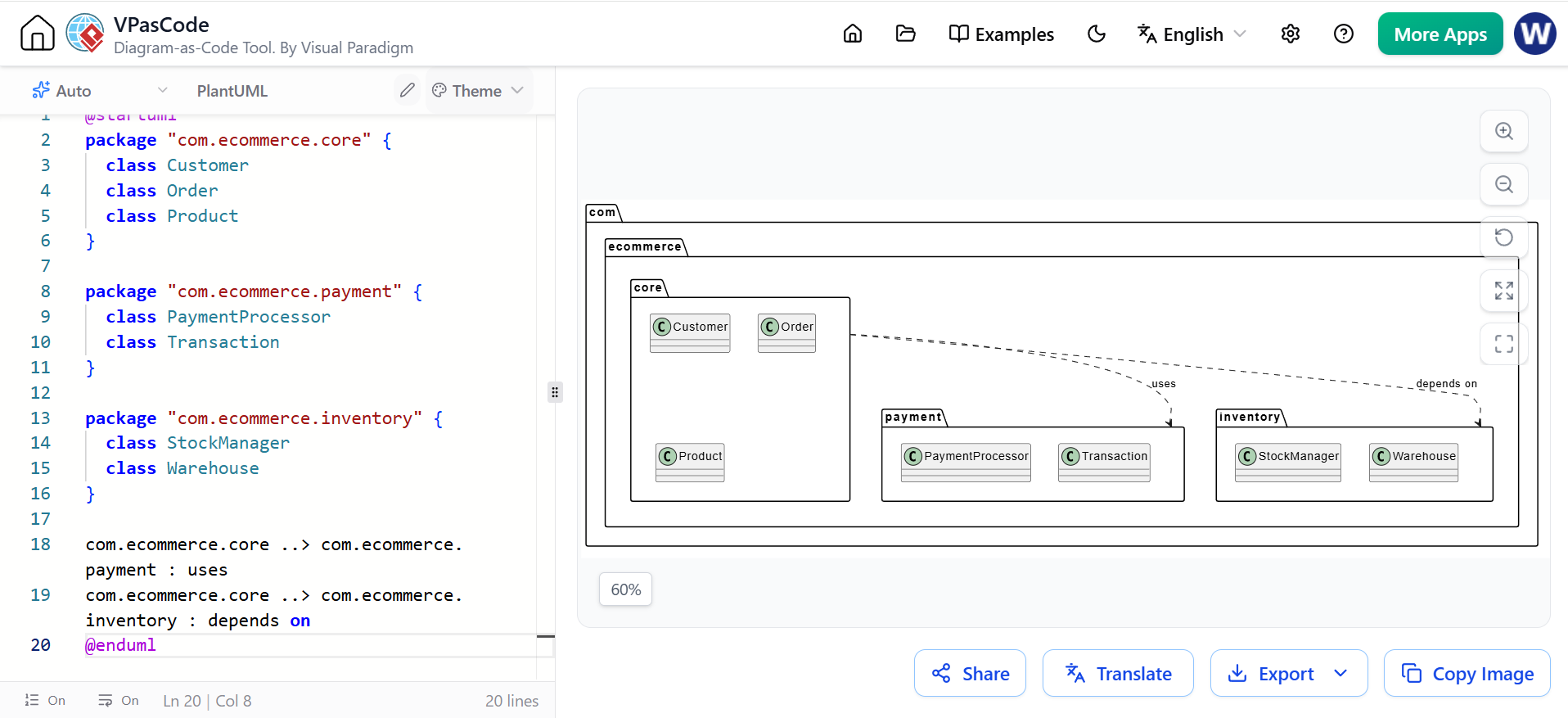
Task: Click the Ln 20 | Col 8 indicator
Action: tap(207, 701)
